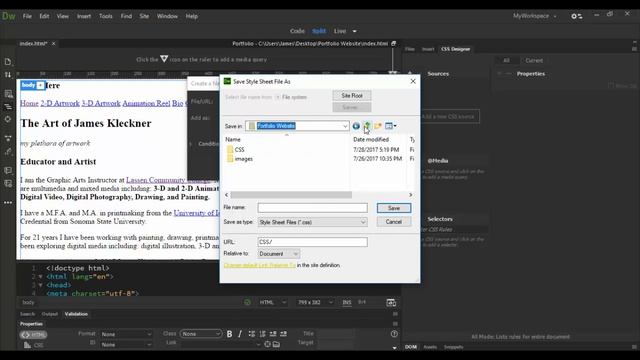Switch to Code view

pos(297,31)
